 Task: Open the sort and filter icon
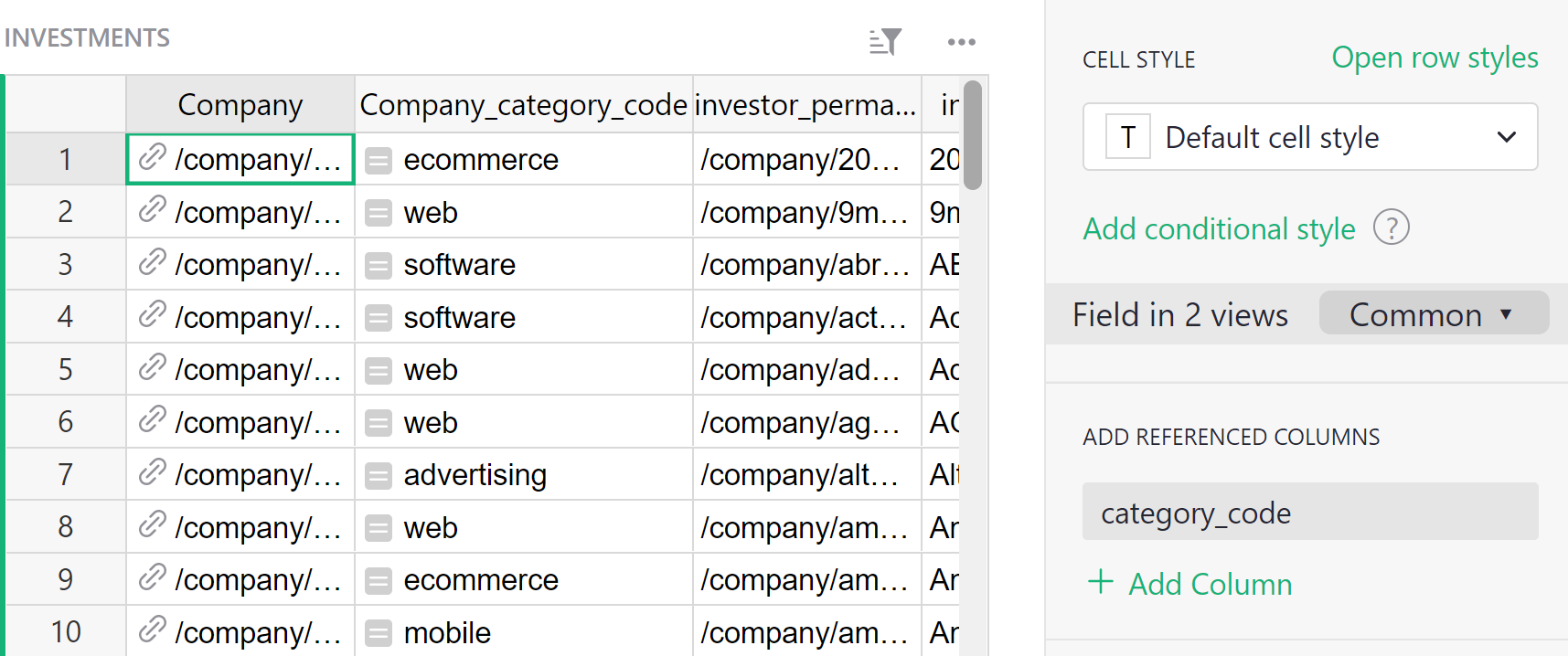click(885, 41)
